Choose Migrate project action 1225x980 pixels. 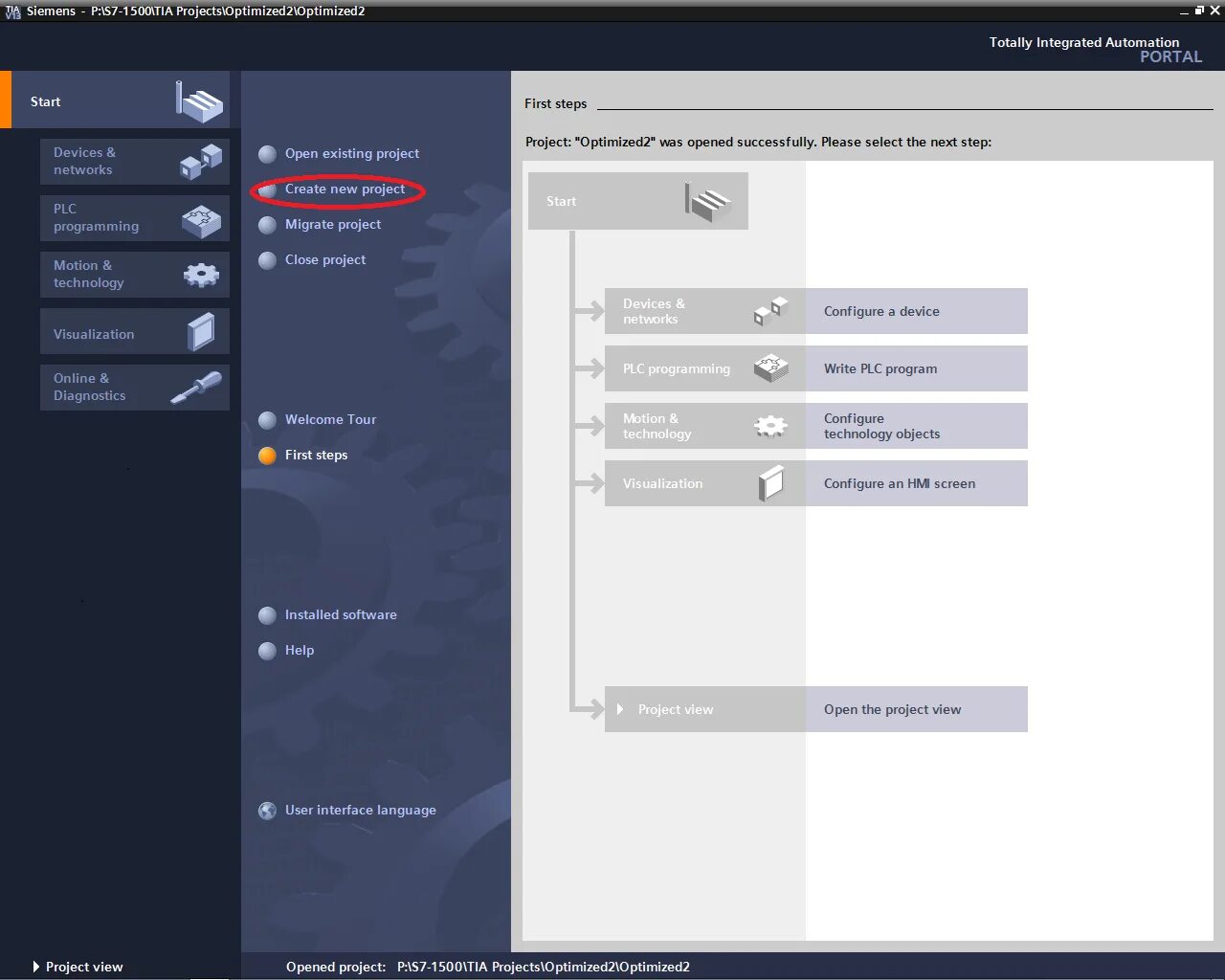tap(332, 224)
